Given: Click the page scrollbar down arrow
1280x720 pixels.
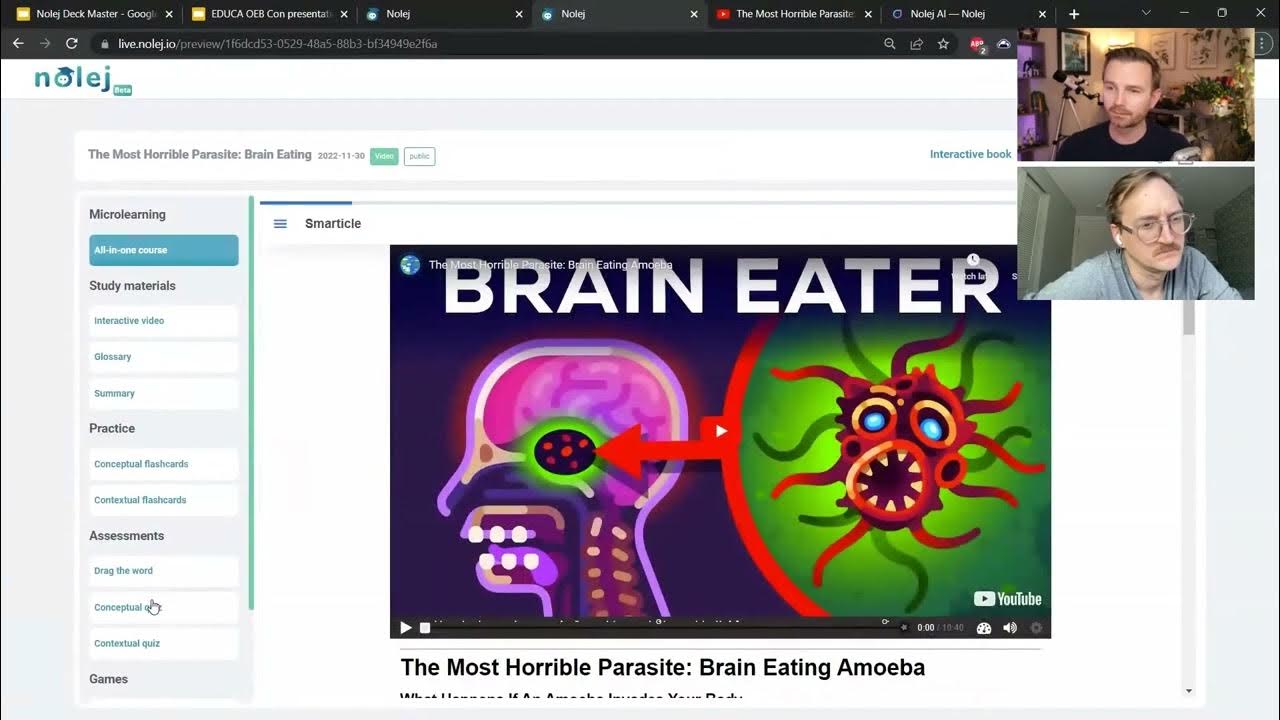Looking at the screenshot, I should tap(1188, 691).
